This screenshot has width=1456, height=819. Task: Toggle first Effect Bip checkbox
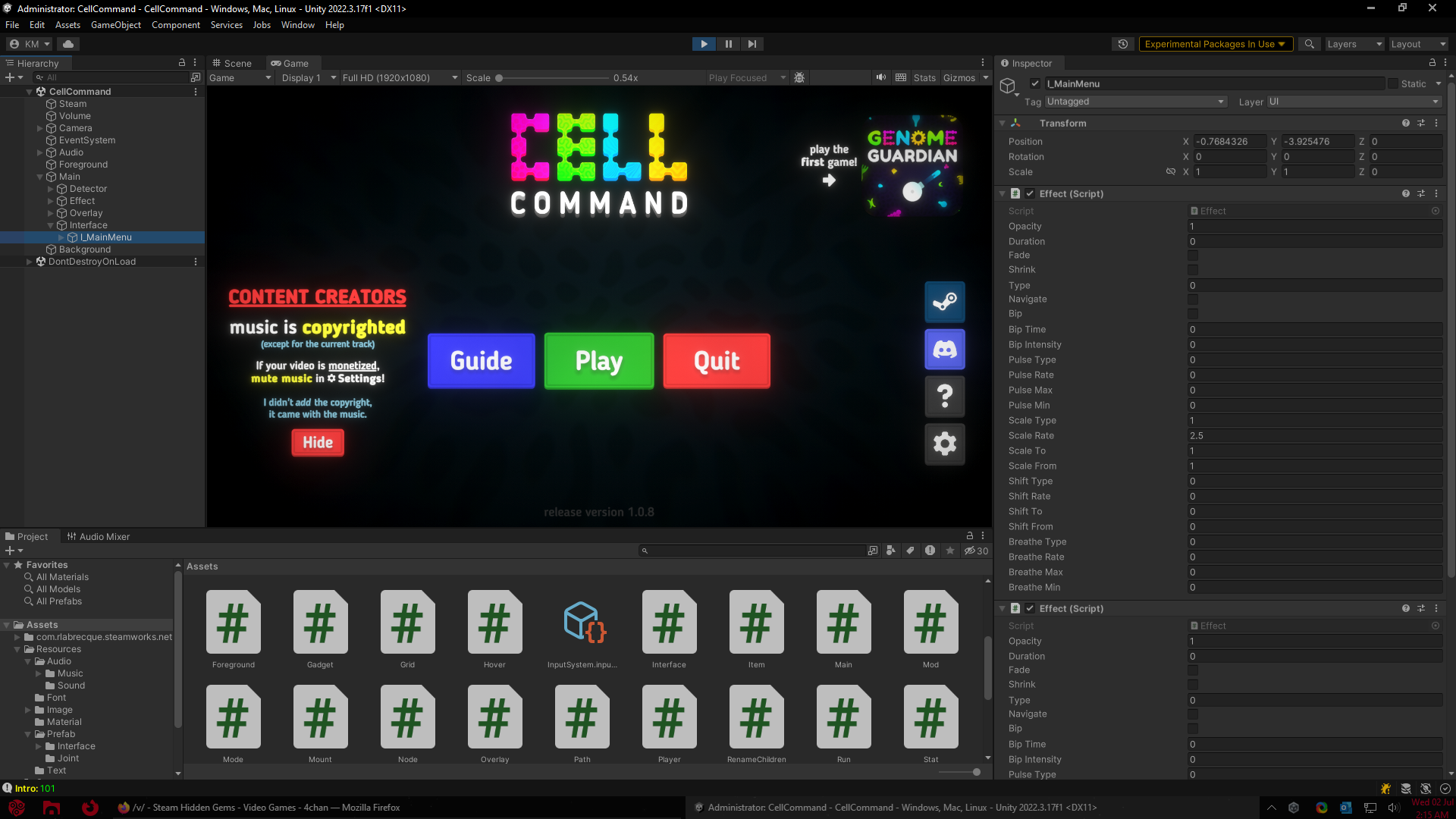tap(1193, 314)
